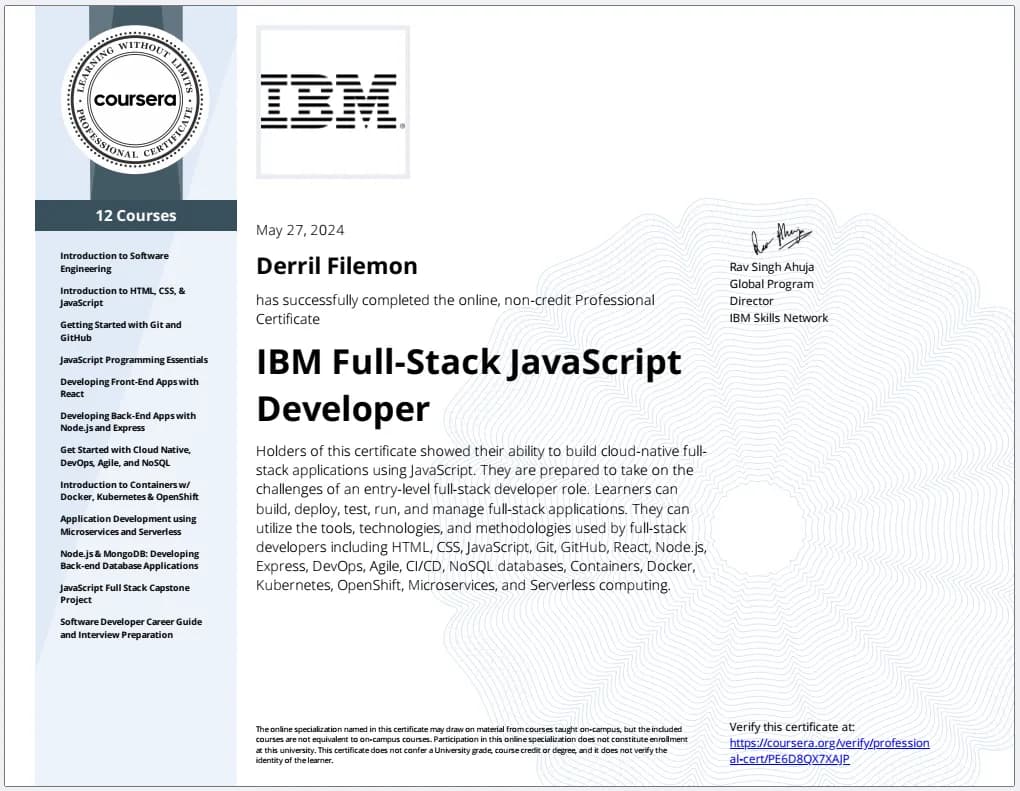The width and height of the screenshot is (1020, 791).
Task: Click the Coursera professional certificate seal
Action: 135,100
